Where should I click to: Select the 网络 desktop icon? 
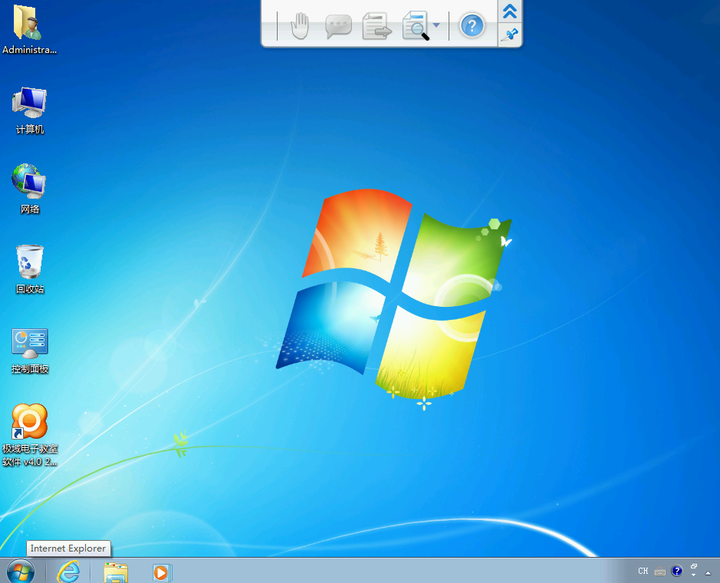click(29, 189)
